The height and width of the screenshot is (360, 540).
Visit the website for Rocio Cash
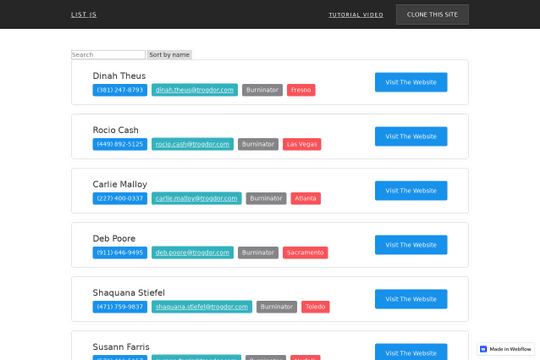coord(411,136)
